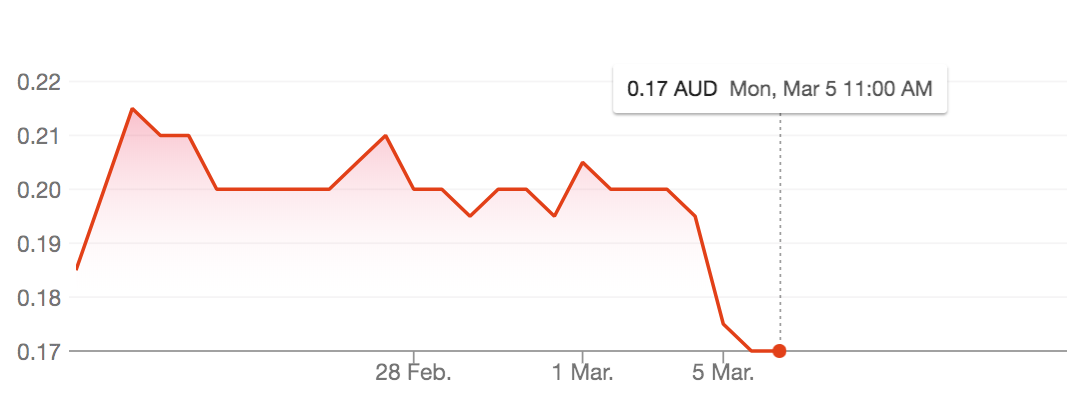Viewport: 1087px width, 399px height.
Task: Click the 0.22 y-axis label
Action: pyautogui.click(x=39, y=82)
